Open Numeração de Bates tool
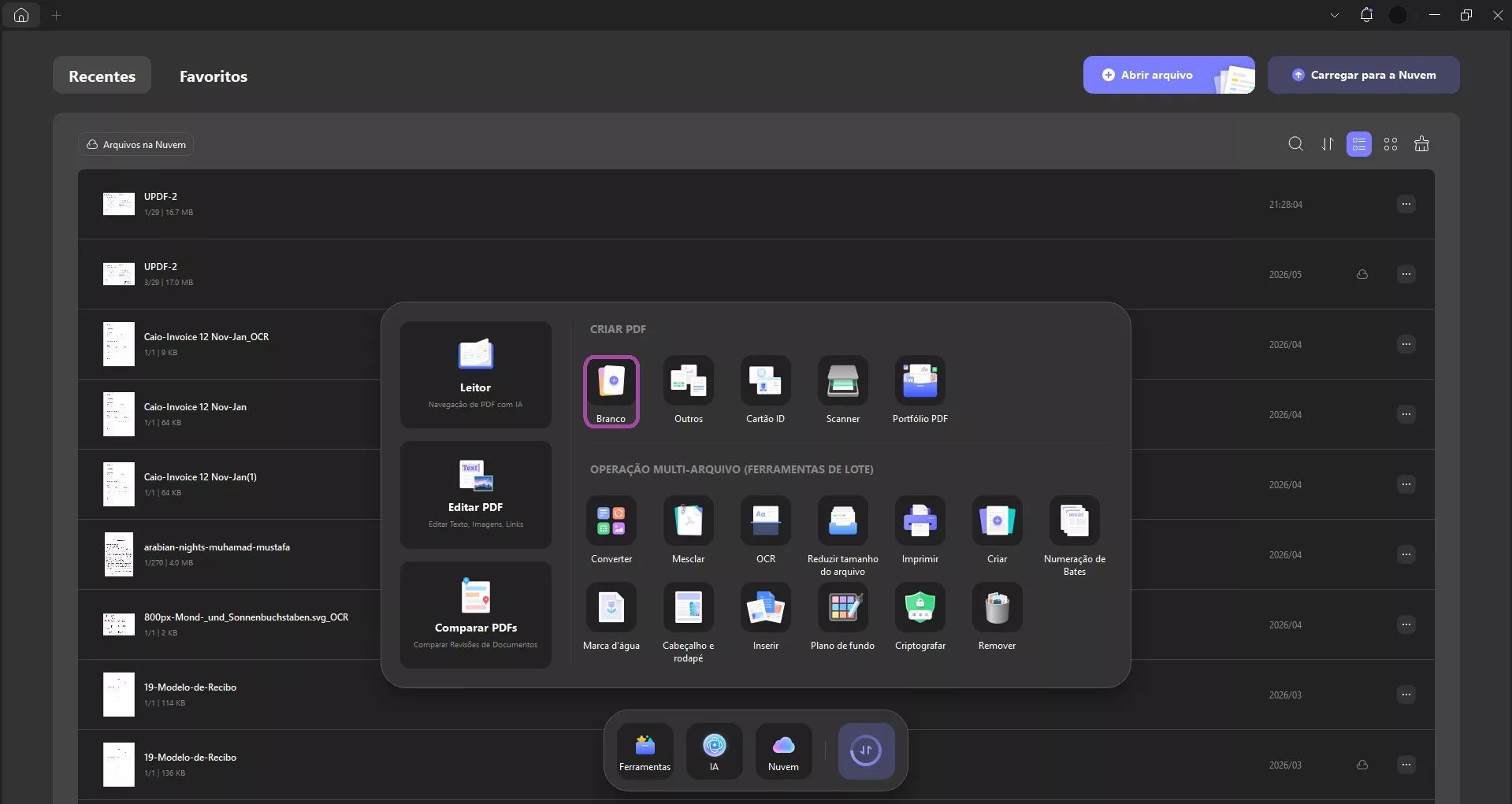The width and height of the screenshot is (1512, 804). point(1075,537)
